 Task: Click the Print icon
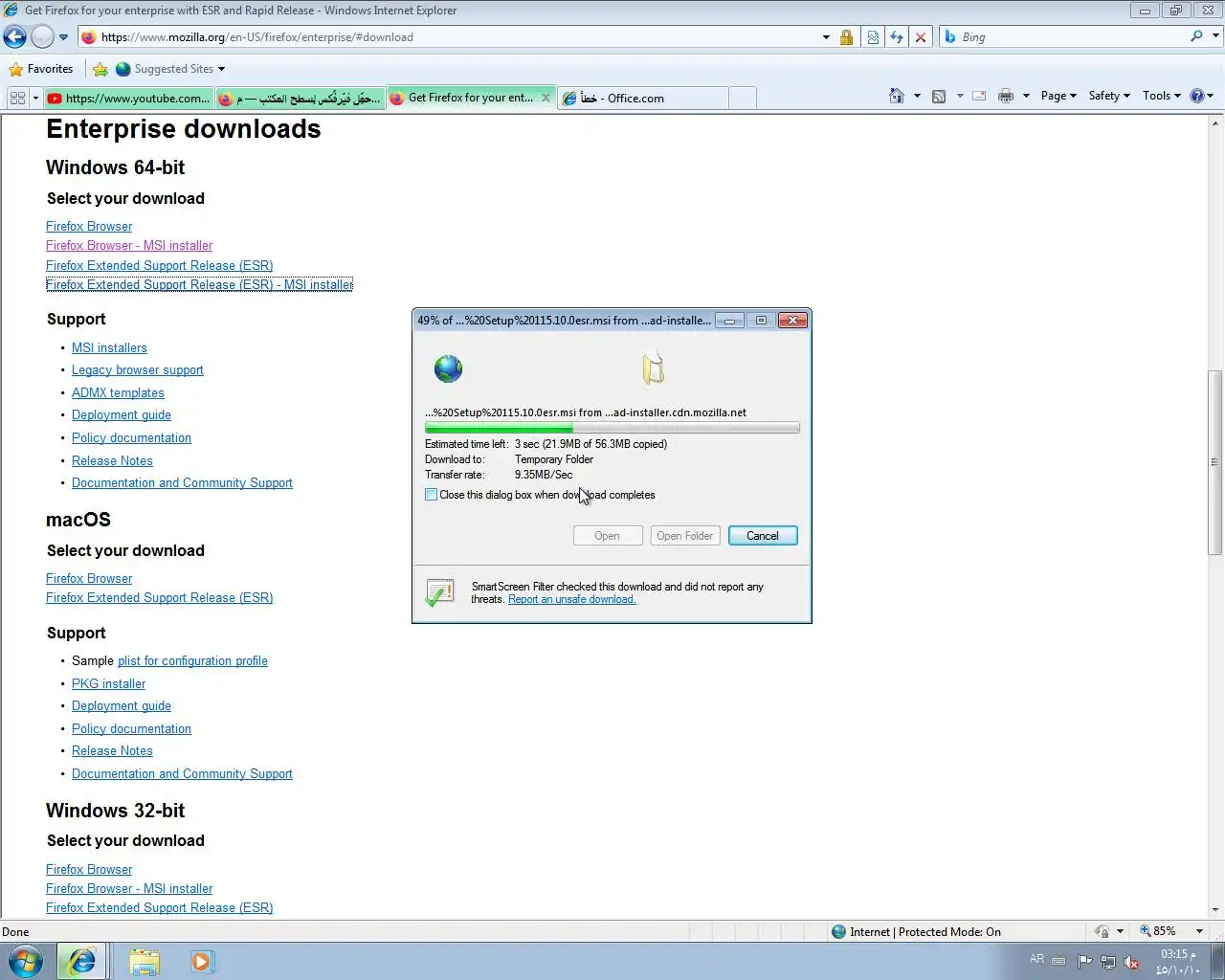(x=1006, y=96)
